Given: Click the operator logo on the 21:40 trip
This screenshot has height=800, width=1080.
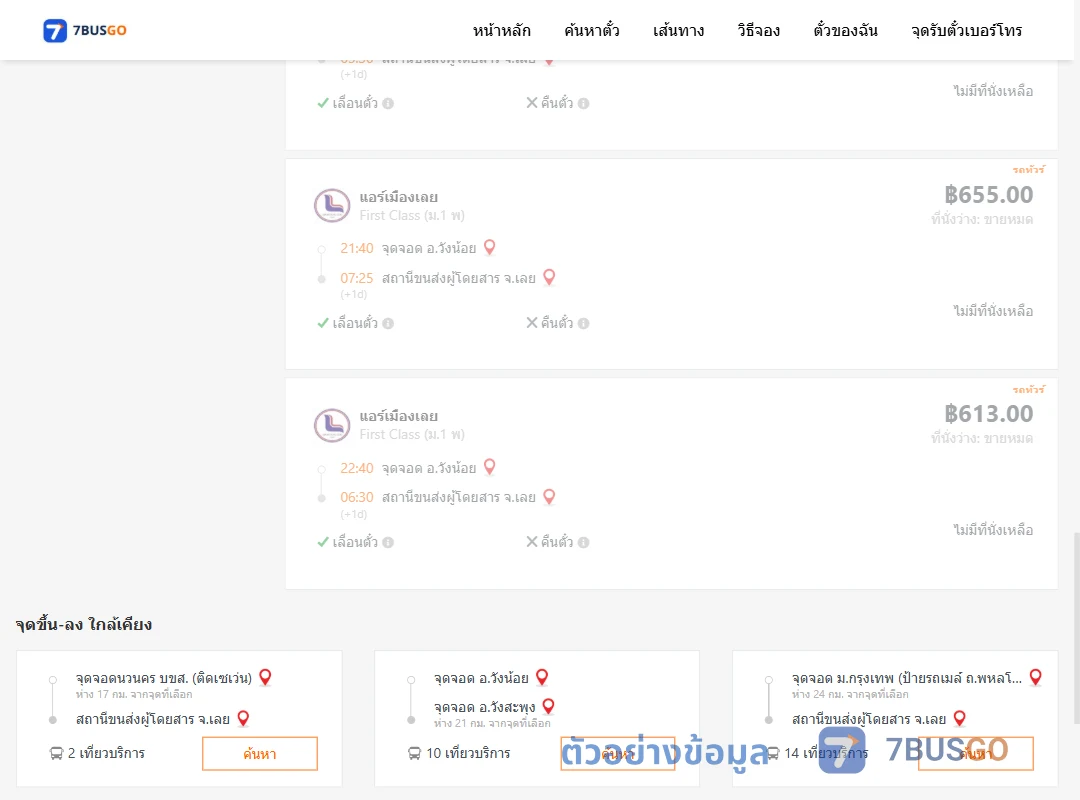Looking at the screenshot, I should [x=332, y=205].
